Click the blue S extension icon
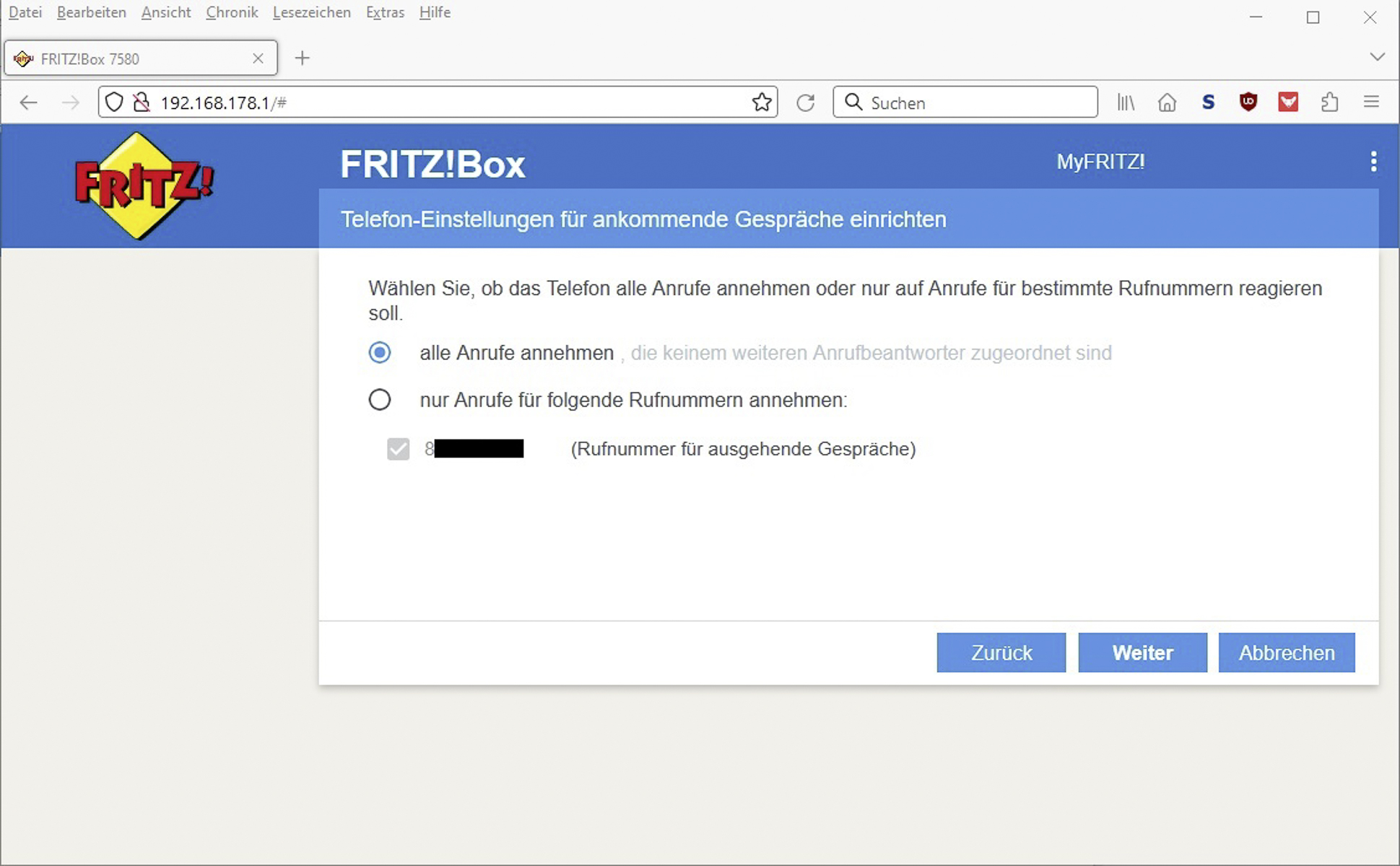 [1208, 102]
